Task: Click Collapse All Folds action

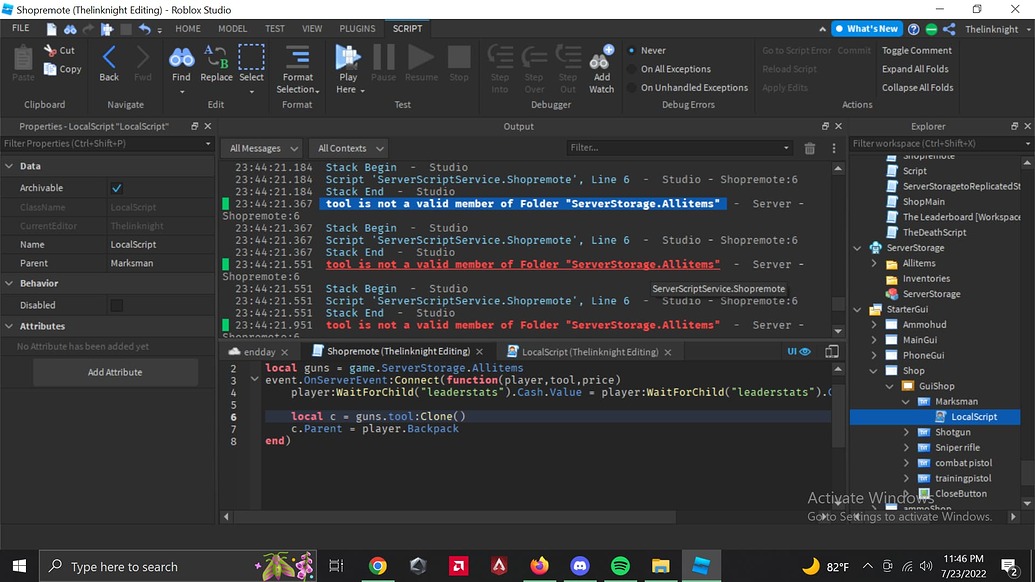Action: tap(918, 87)
